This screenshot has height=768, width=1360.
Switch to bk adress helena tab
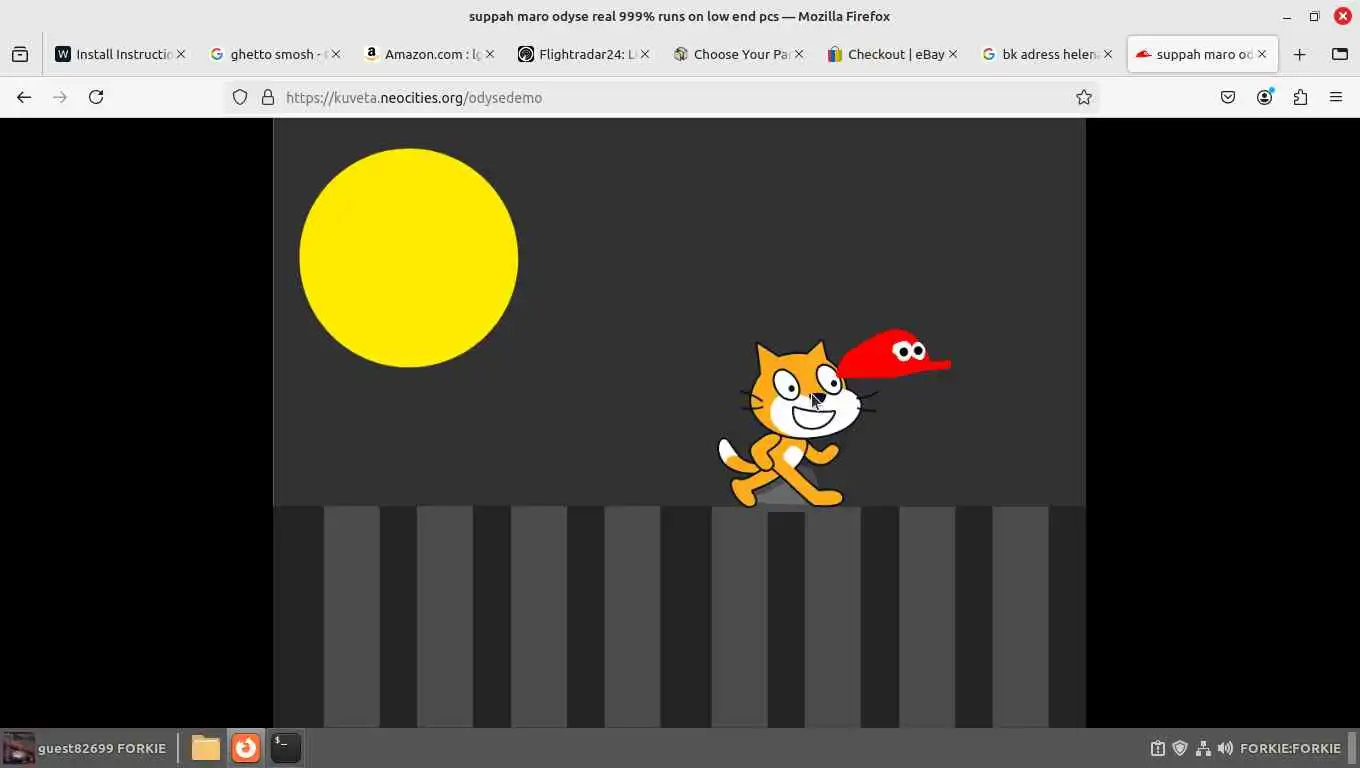(x=1046, y=54)
